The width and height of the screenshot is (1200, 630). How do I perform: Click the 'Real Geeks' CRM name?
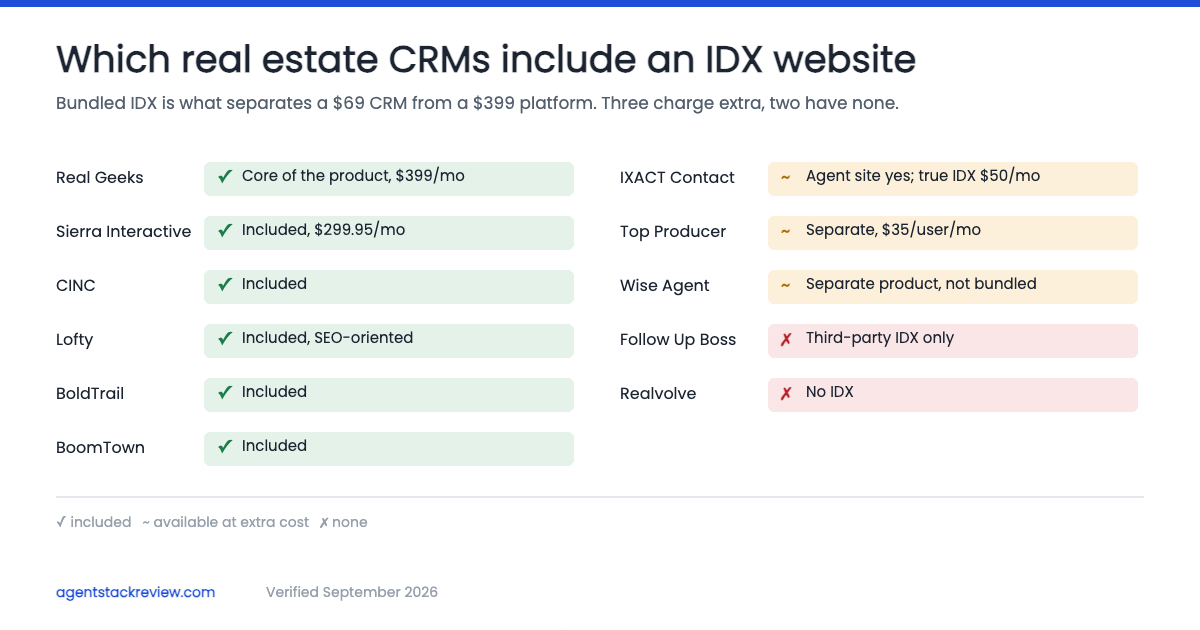click(100, 178)
